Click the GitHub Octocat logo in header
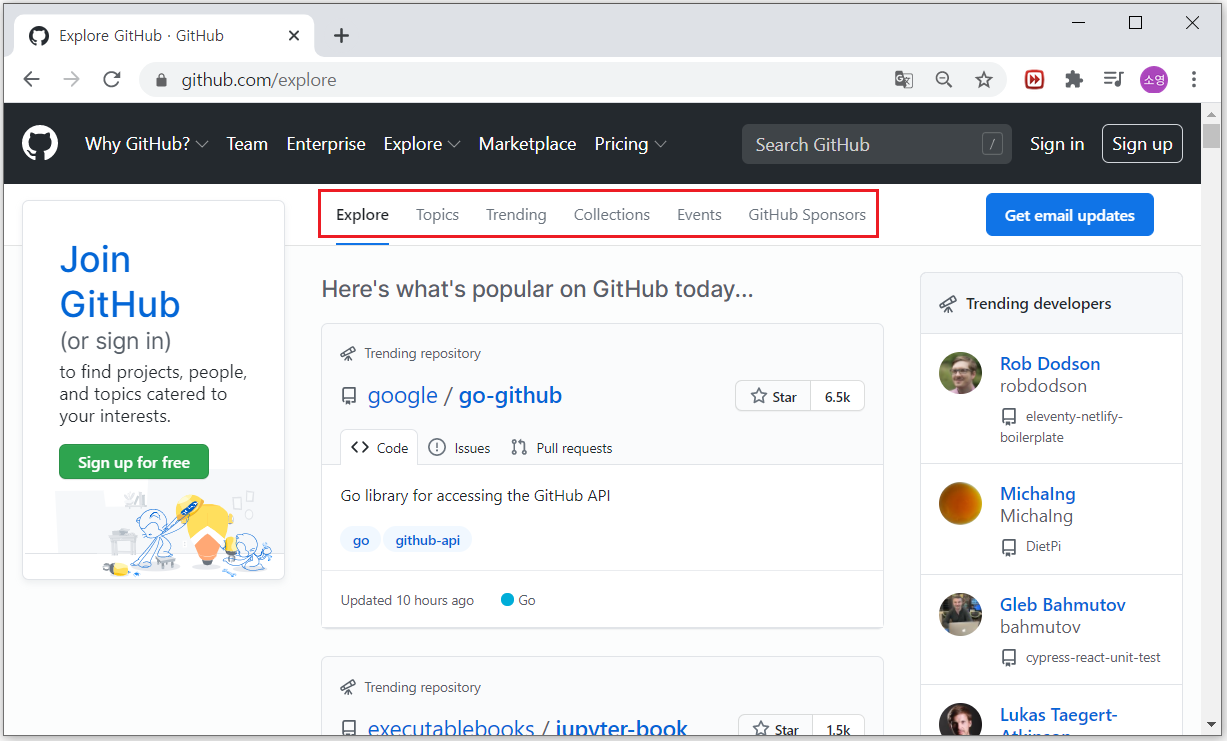The width and height of the screenshot is (1227, 741). point(41,144)
